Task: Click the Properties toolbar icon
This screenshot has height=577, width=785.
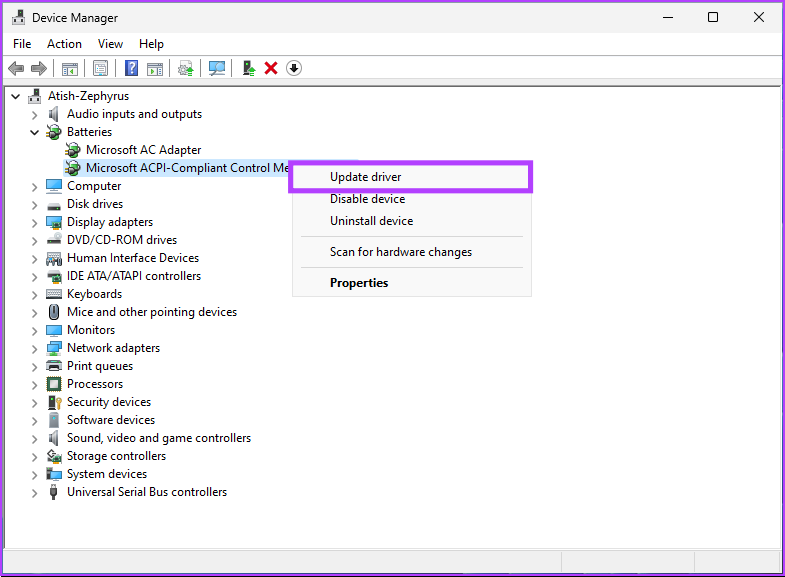Action: 100,68
